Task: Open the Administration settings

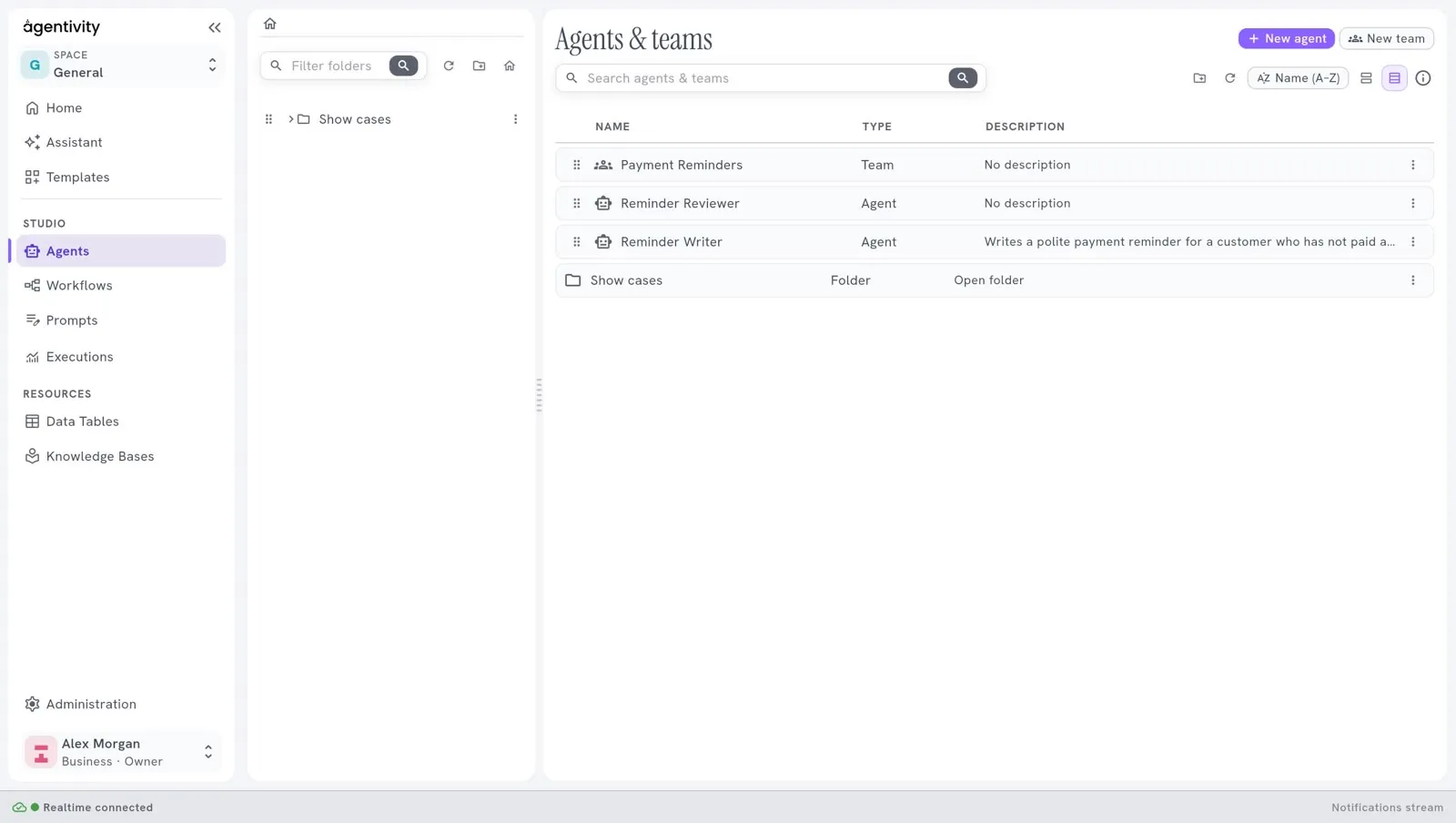Action: click(x=121, y=704)
